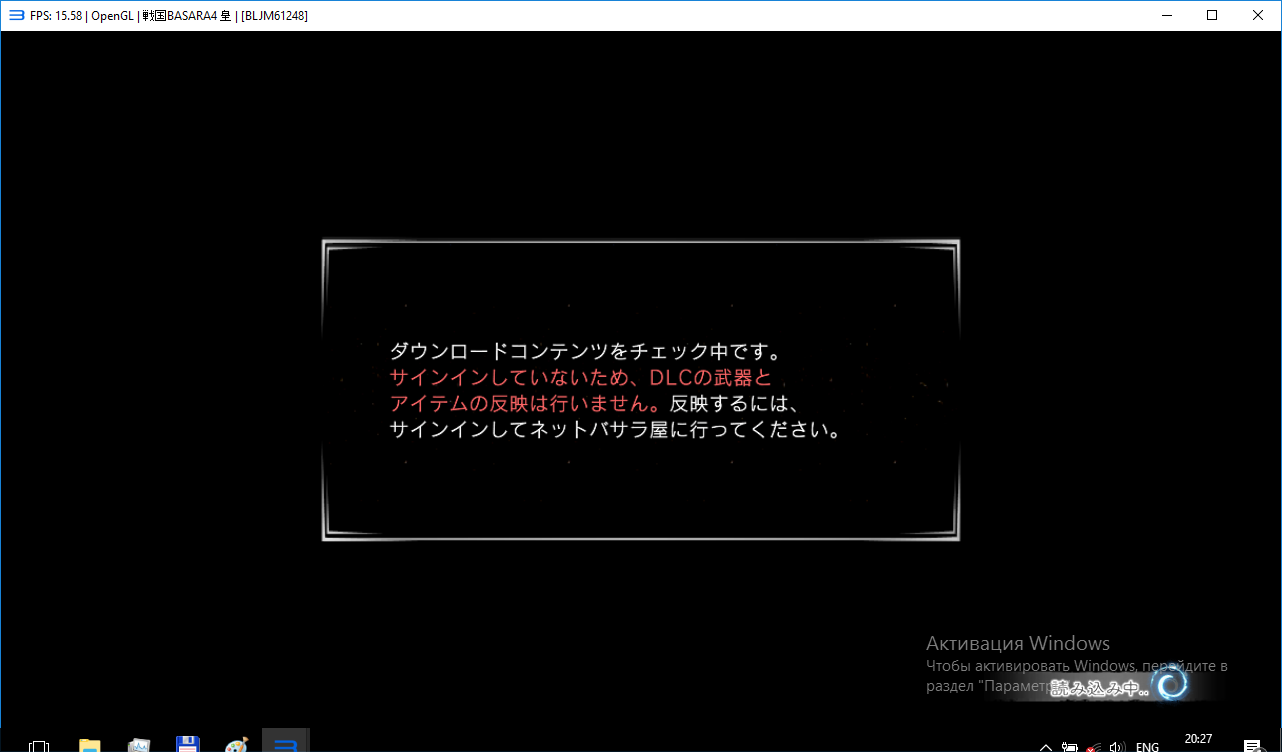
Task: Click the spinning loading indicator
Action: [1170, 684]
